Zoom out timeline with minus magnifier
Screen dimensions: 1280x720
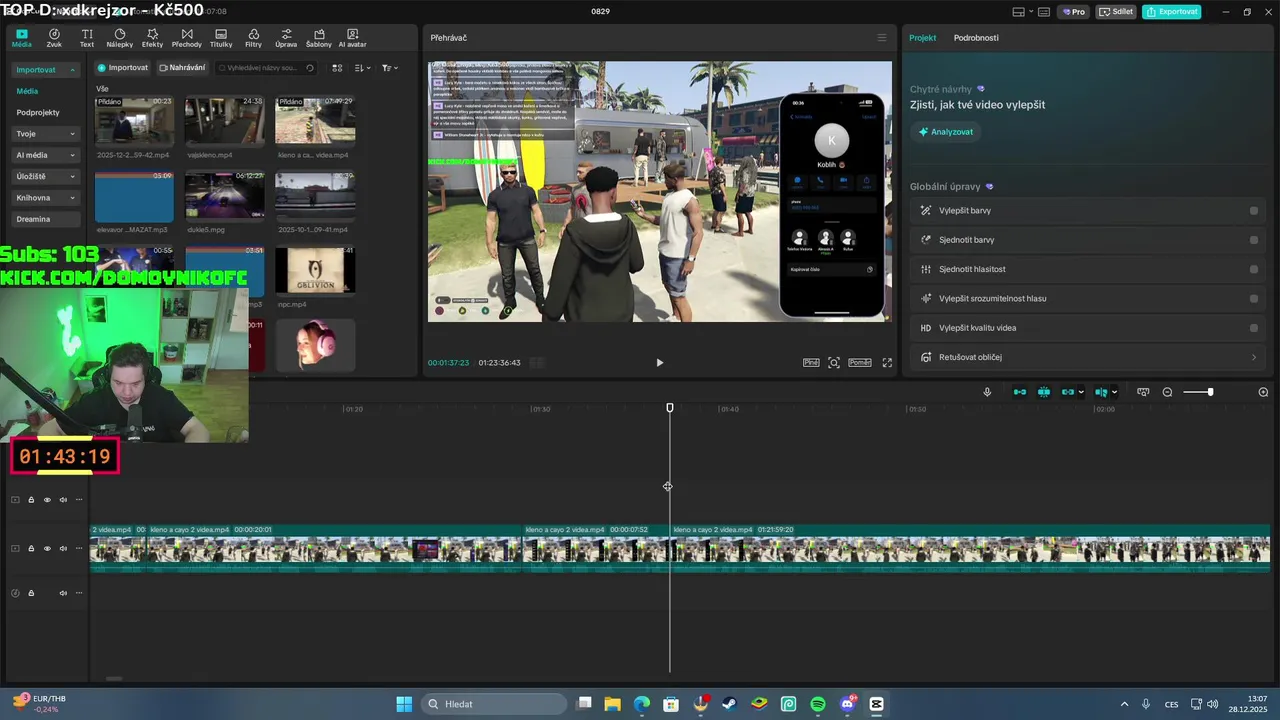1167,392
